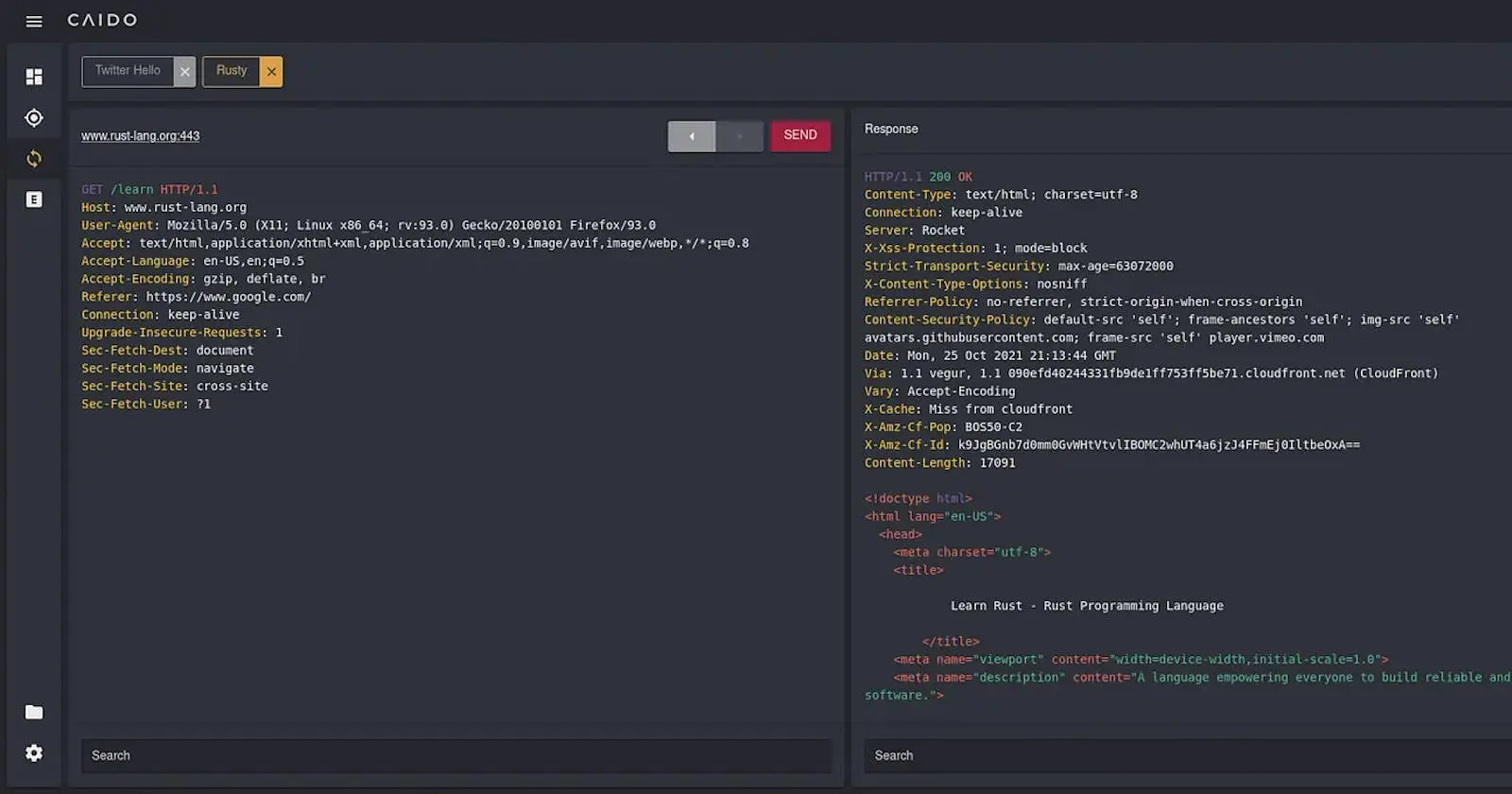Viewport: 1512px width, 794px height.
Task: Click the meta name="description" line
Action: click(1188, 688)
